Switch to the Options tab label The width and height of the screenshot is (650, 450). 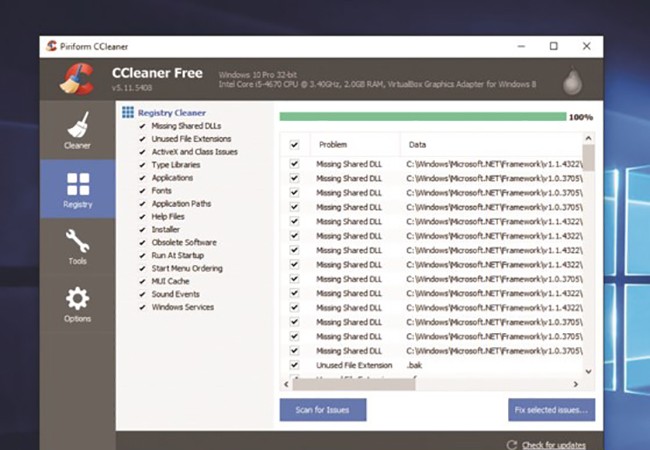78,319
